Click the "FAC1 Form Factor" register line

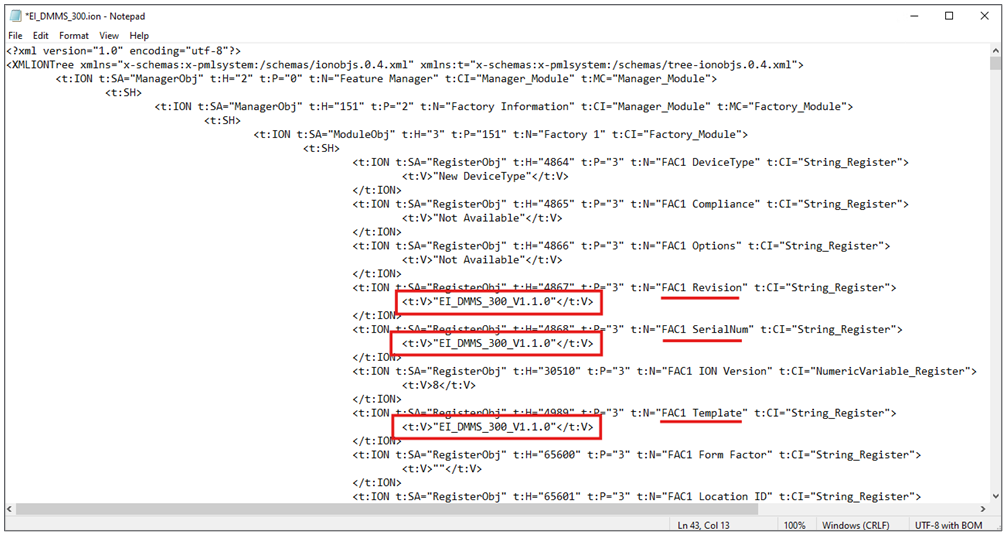pos(636,455)
